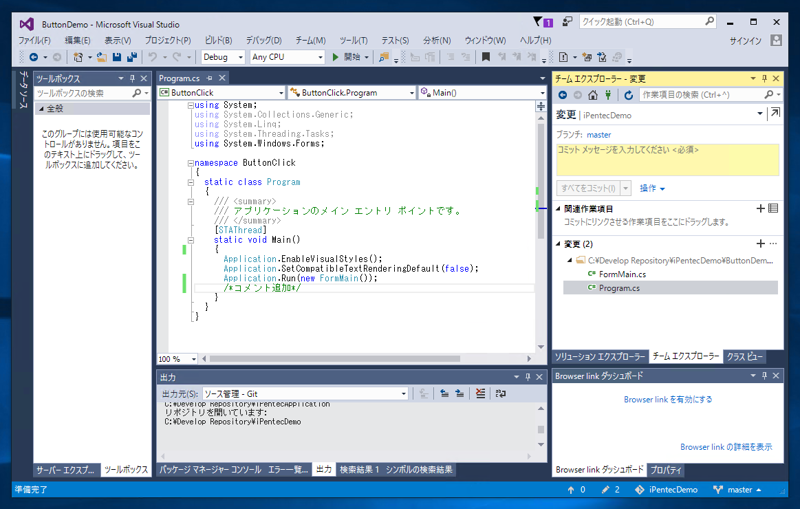Open the ファイル(F) menu
This screenshot has width=800, height=509.
tap(34, 40)
